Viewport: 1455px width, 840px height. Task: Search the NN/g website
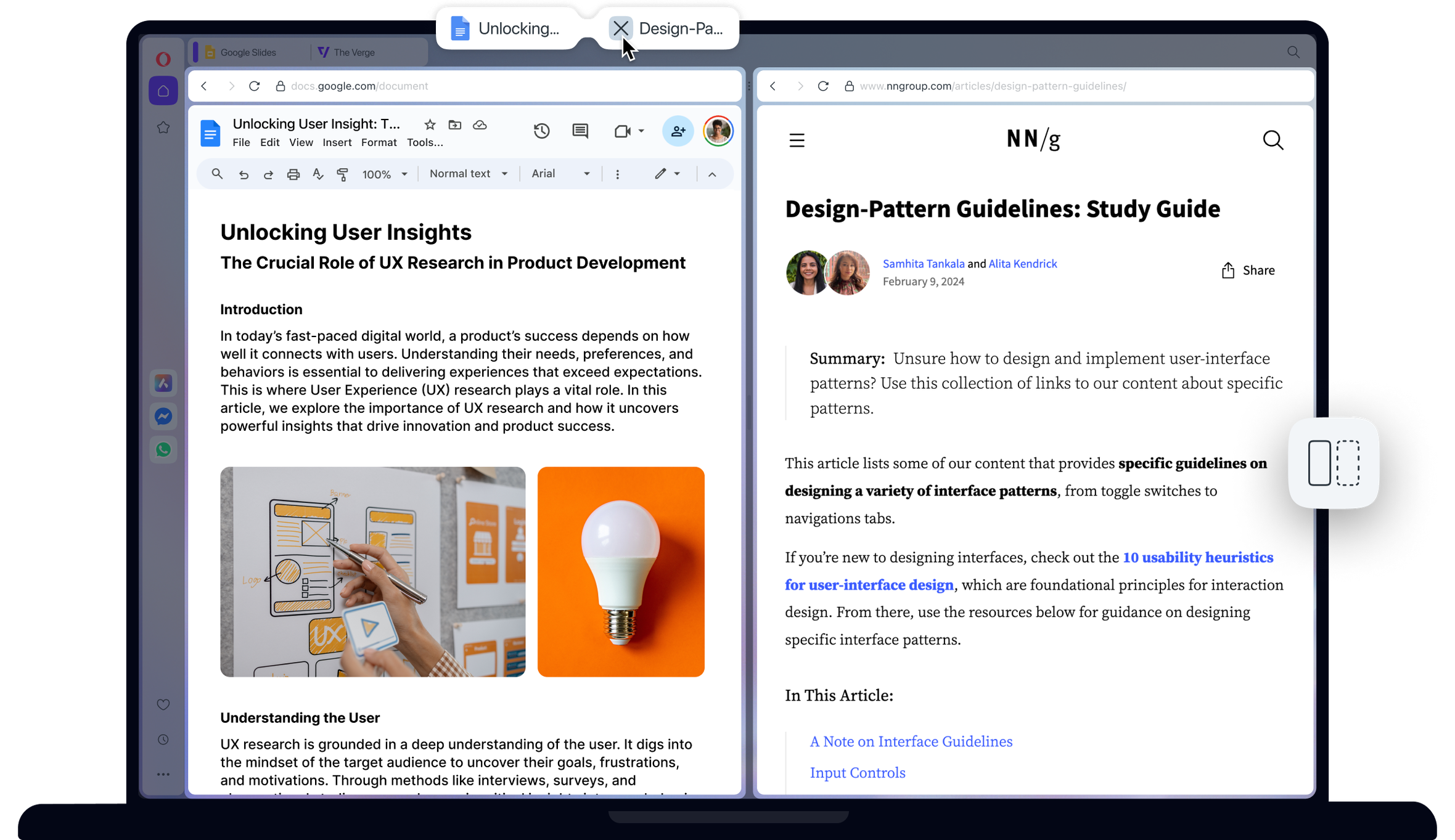pos(1273,140)
